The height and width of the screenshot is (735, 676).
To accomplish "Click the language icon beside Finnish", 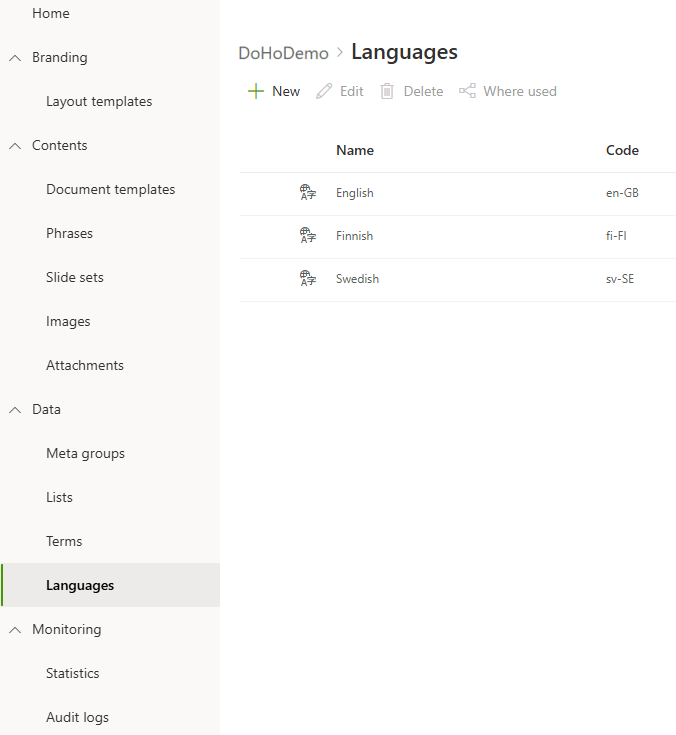I will [308, 236].
